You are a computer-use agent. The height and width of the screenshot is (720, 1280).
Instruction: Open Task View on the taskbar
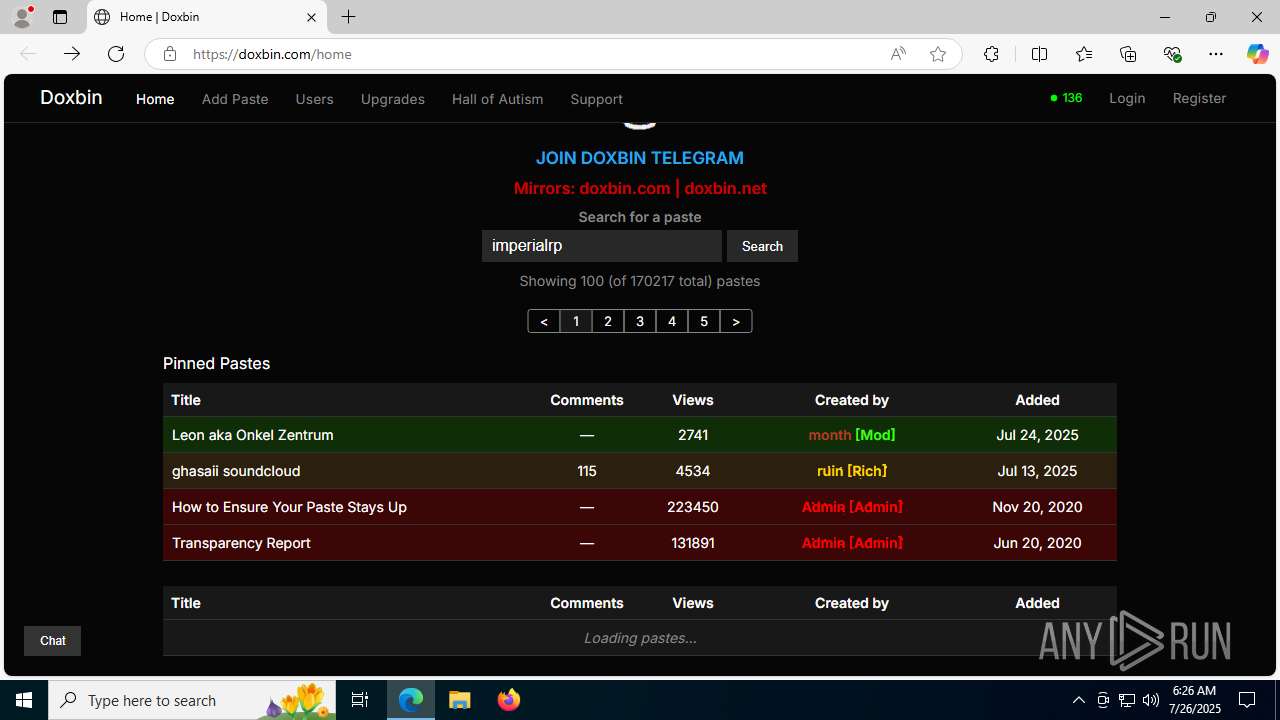[360, 700]
